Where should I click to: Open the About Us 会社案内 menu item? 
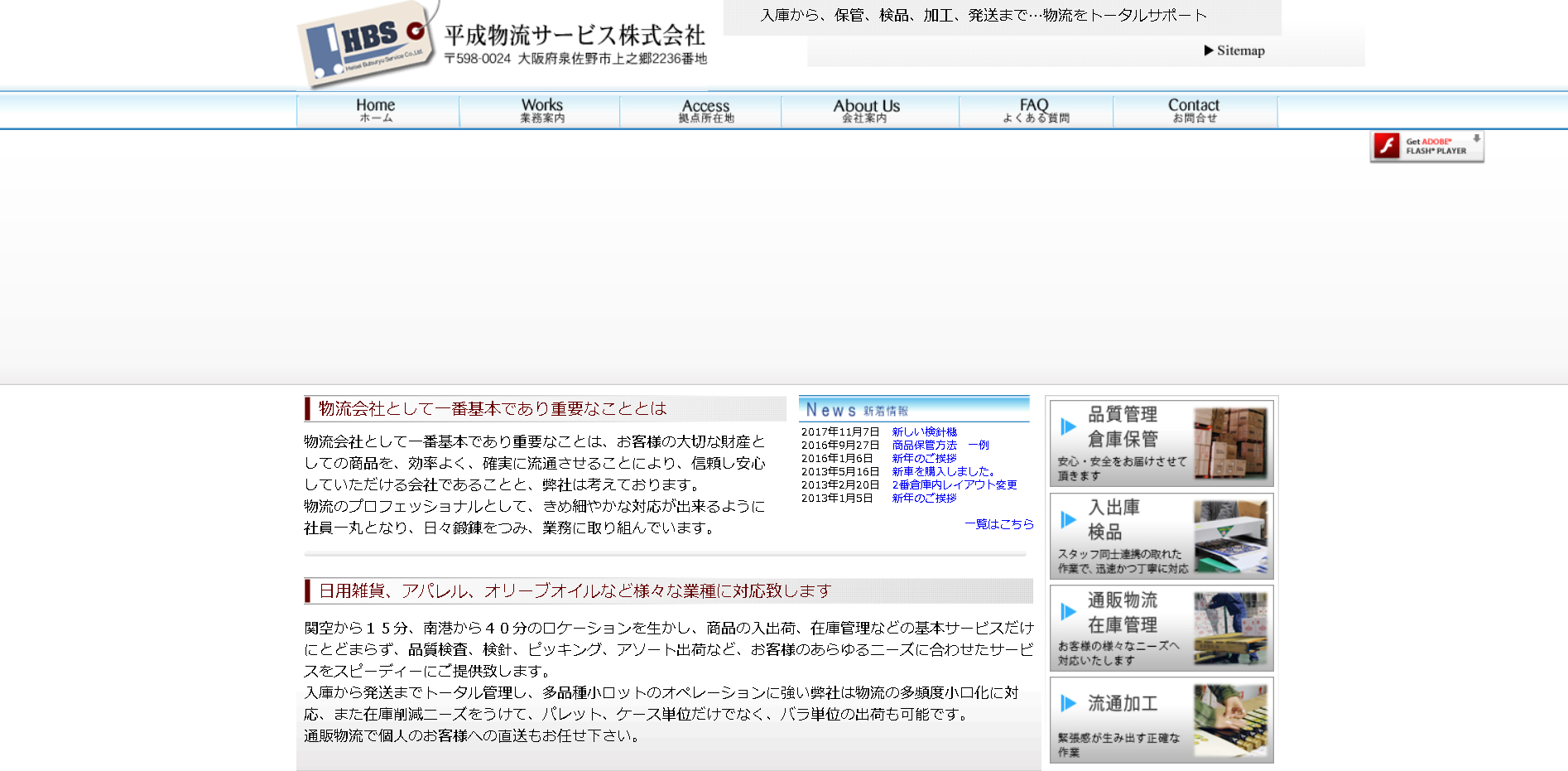(867, 109)
